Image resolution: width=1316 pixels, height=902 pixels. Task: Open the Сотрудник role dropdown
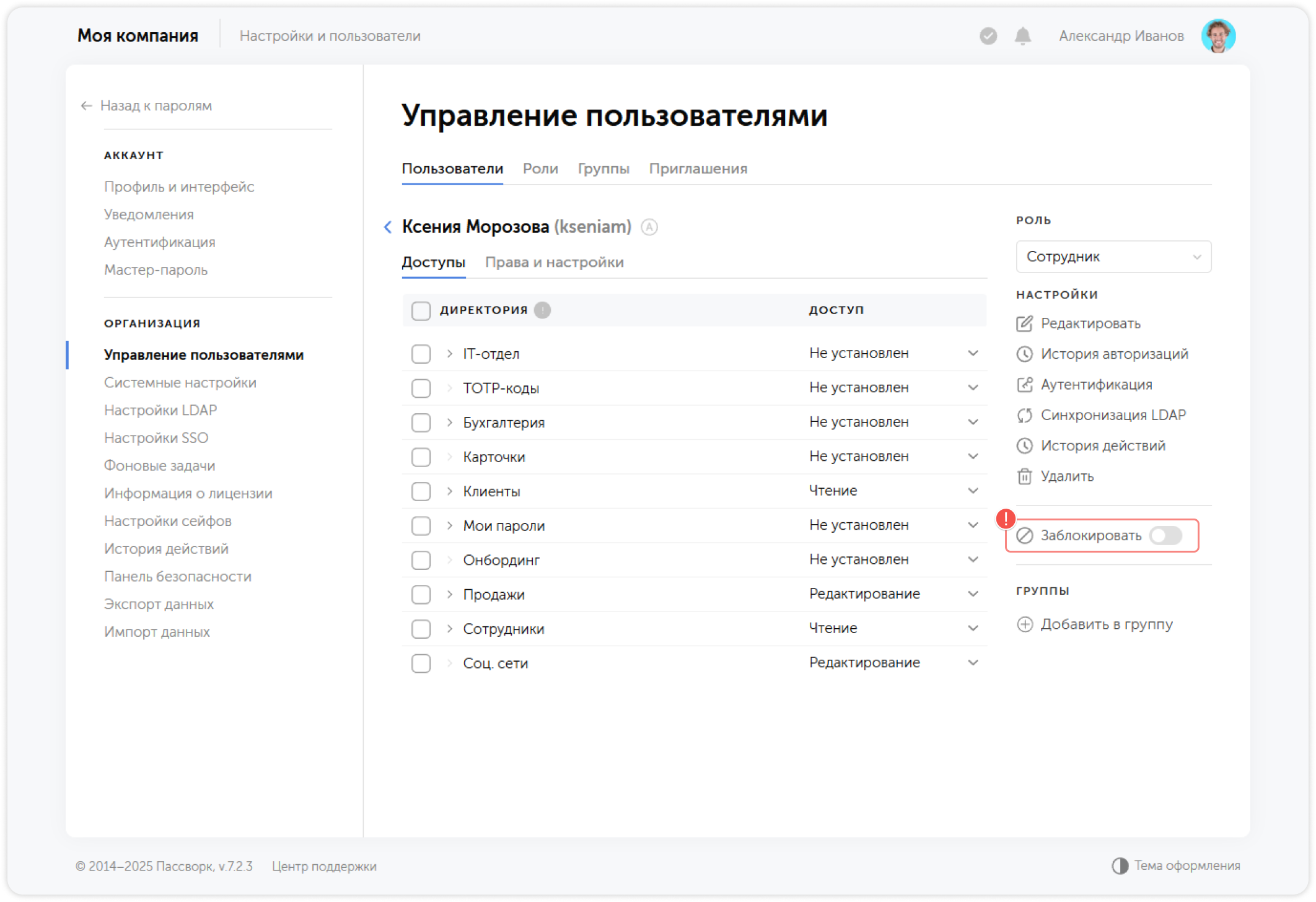click(1113, 256)
